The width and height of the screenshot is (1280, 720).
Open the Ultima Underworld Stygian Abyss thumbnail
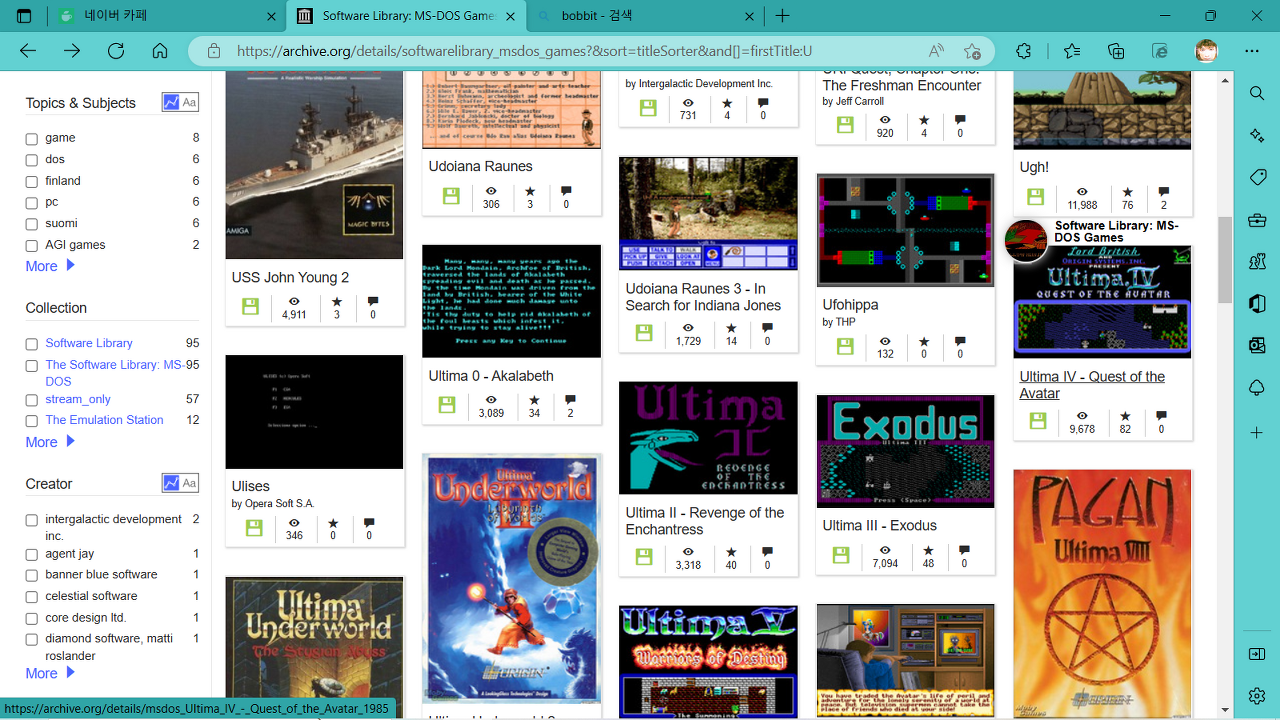[314, 648]
